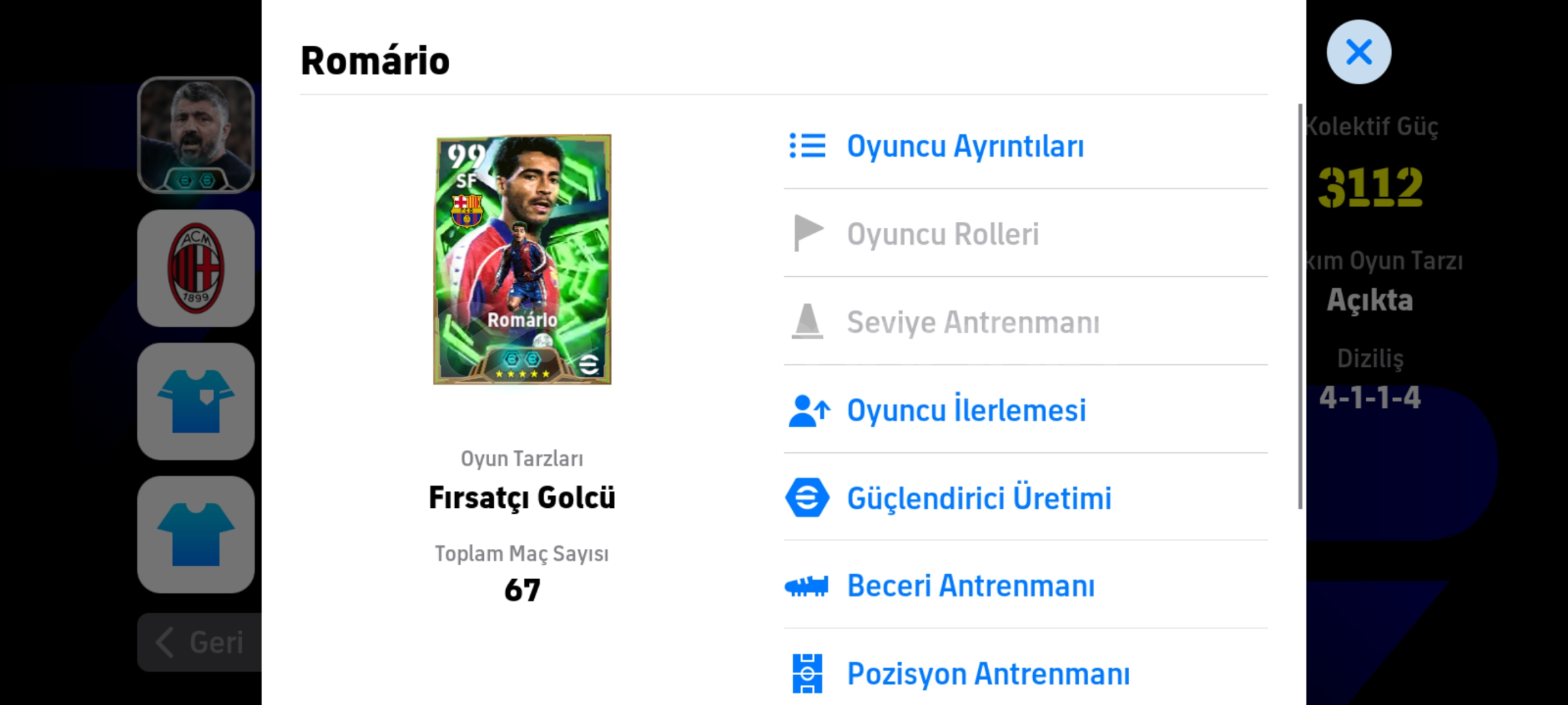The height and width of the screenshot is (705, 1568).
Task: Close the Romário player panel
Action: pyautogui.click(x=1358, y=52)
